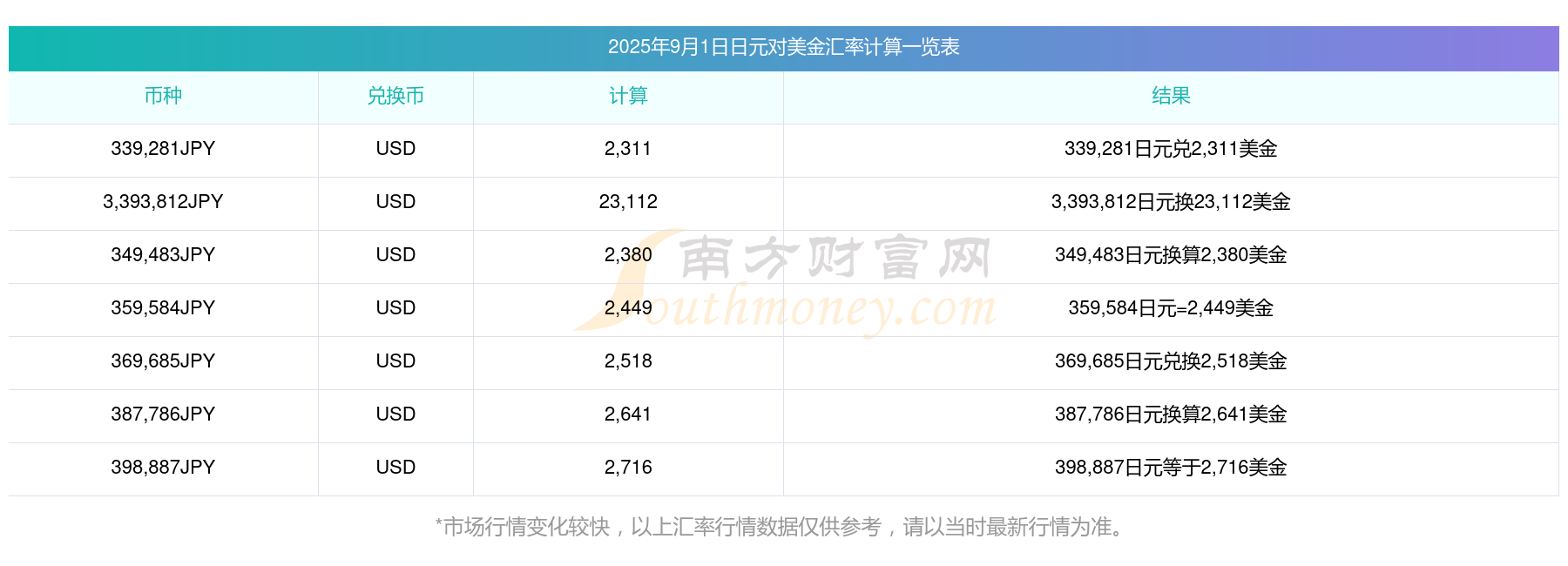1568x566 pixels.
Task: Click the calculated value 2,380
Action: 628,255
